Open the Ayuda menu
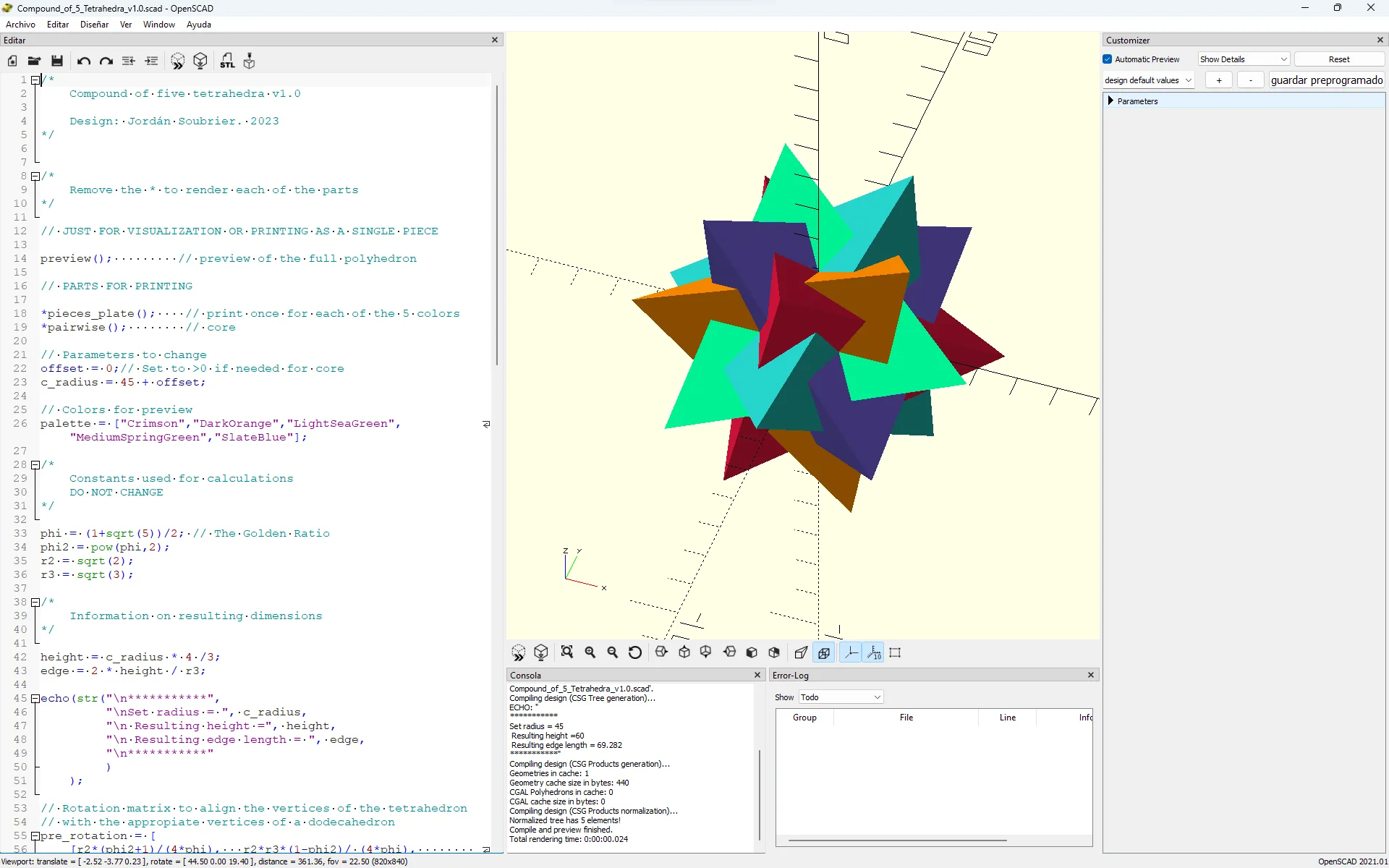Image resolution: width=1389 pixels, height=868 pixels. (198, 25)
